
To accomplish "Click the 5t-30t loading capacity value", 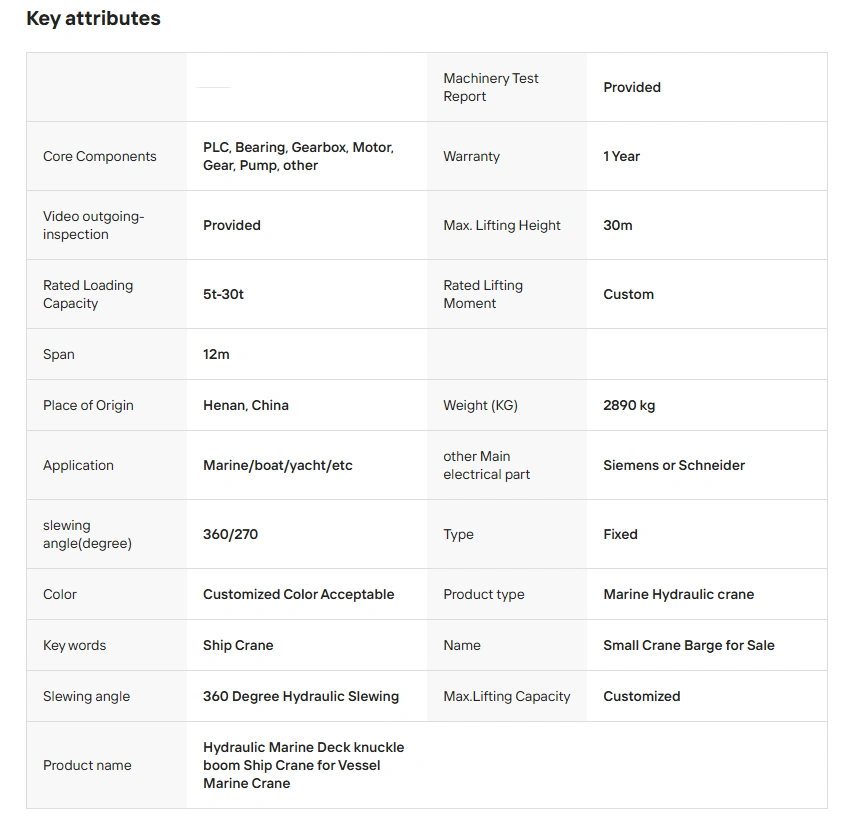I will pyautogui.click(x=223, y=294).
